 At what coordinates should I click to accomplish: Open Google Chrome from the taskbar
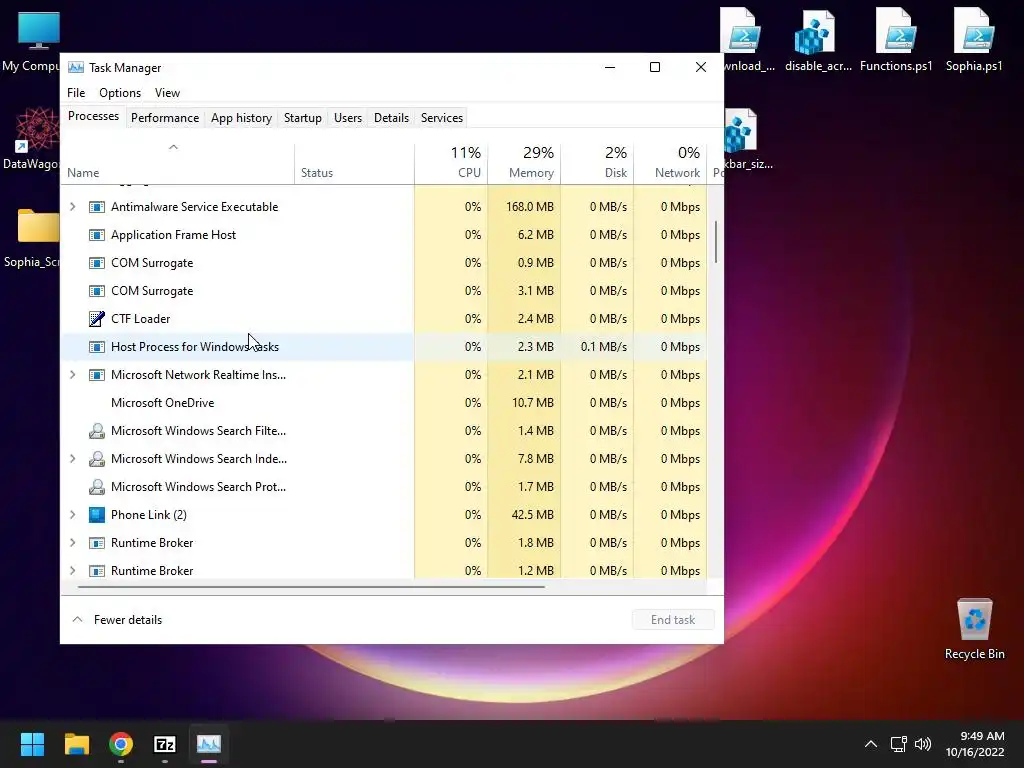121,744
